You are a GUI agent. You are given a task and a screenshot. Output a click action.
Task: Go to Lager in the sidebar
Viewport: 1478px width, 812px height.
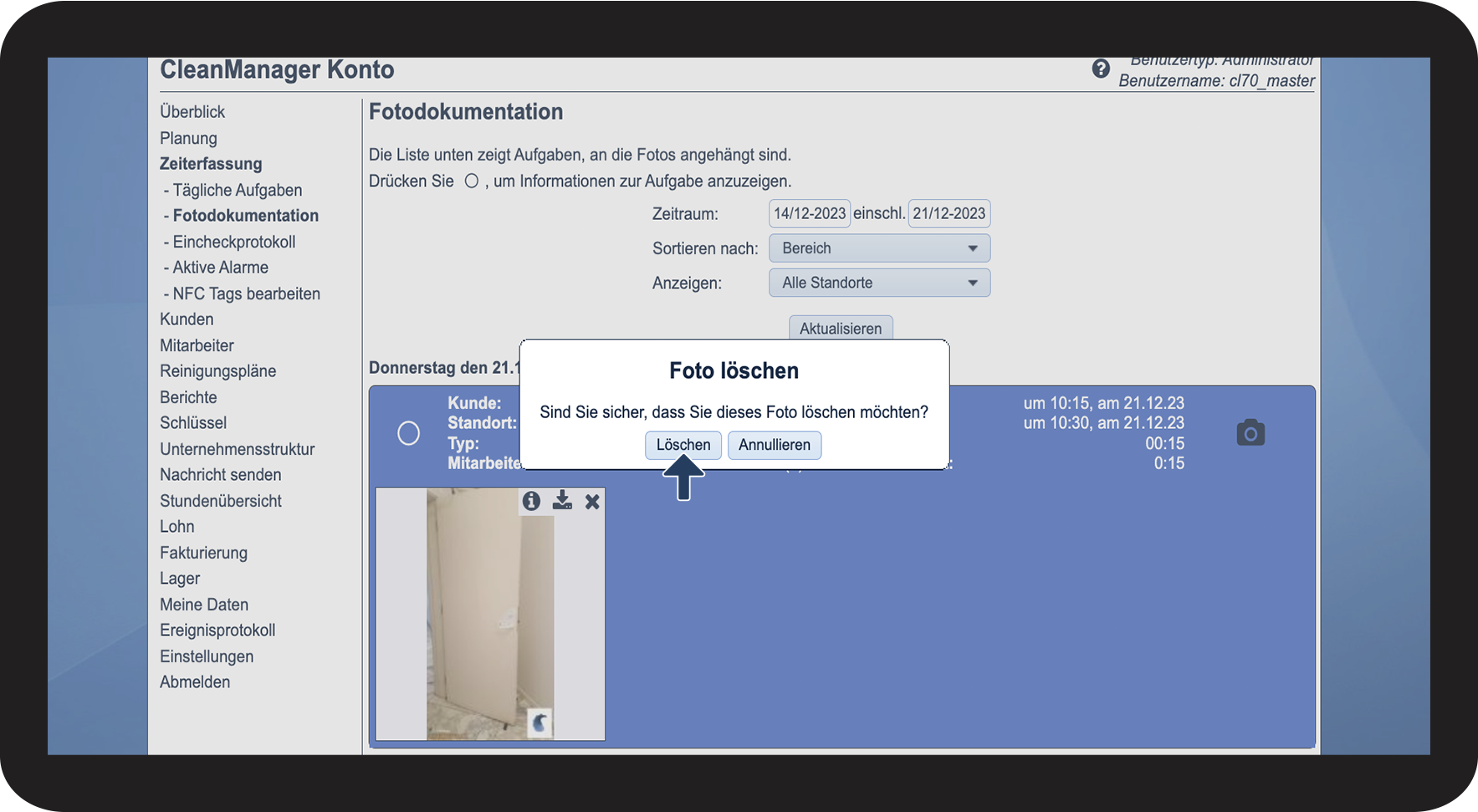pyautogui.click(x=180, y=579)
